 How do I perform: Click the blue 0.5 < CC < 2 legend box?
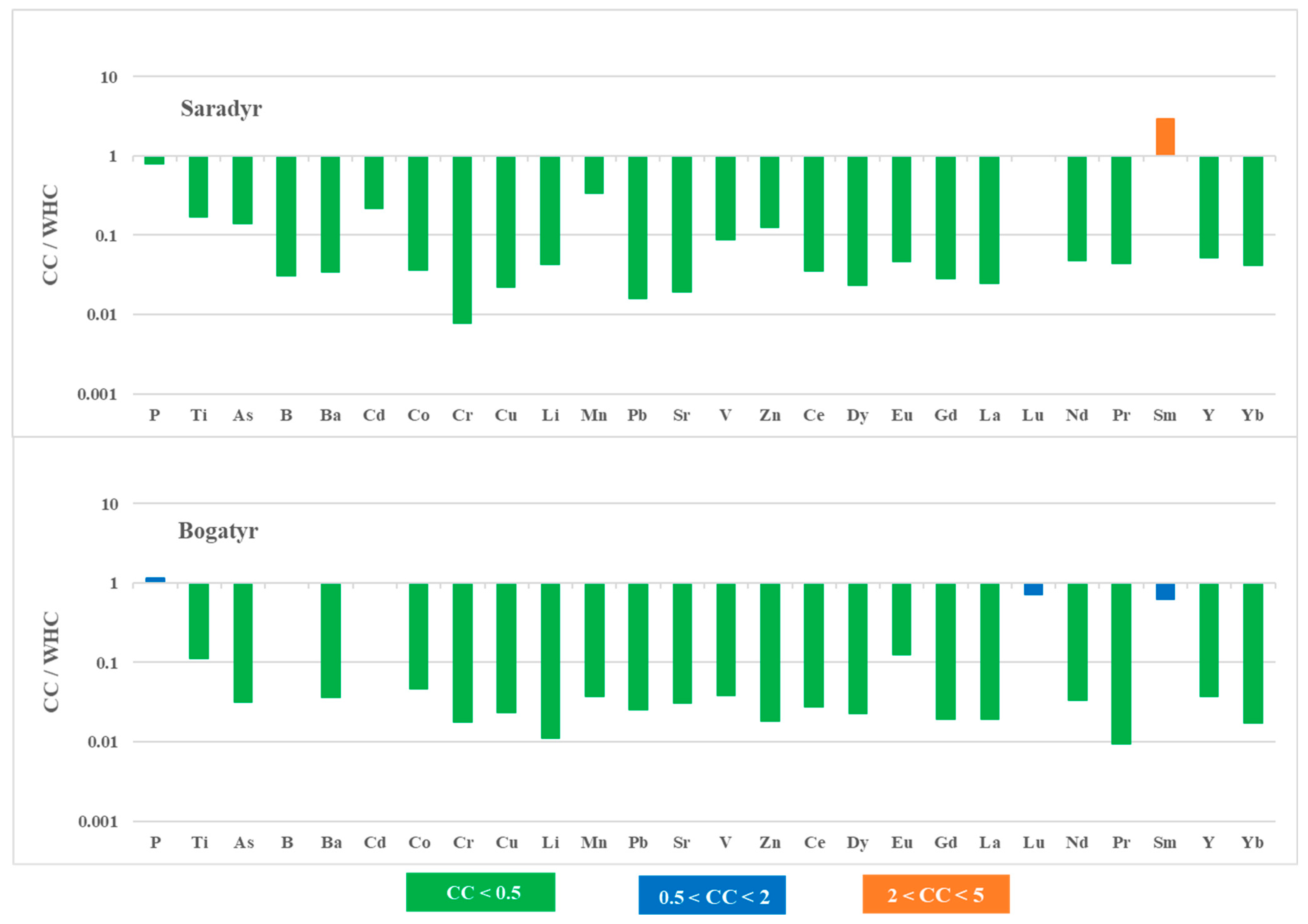711,896
